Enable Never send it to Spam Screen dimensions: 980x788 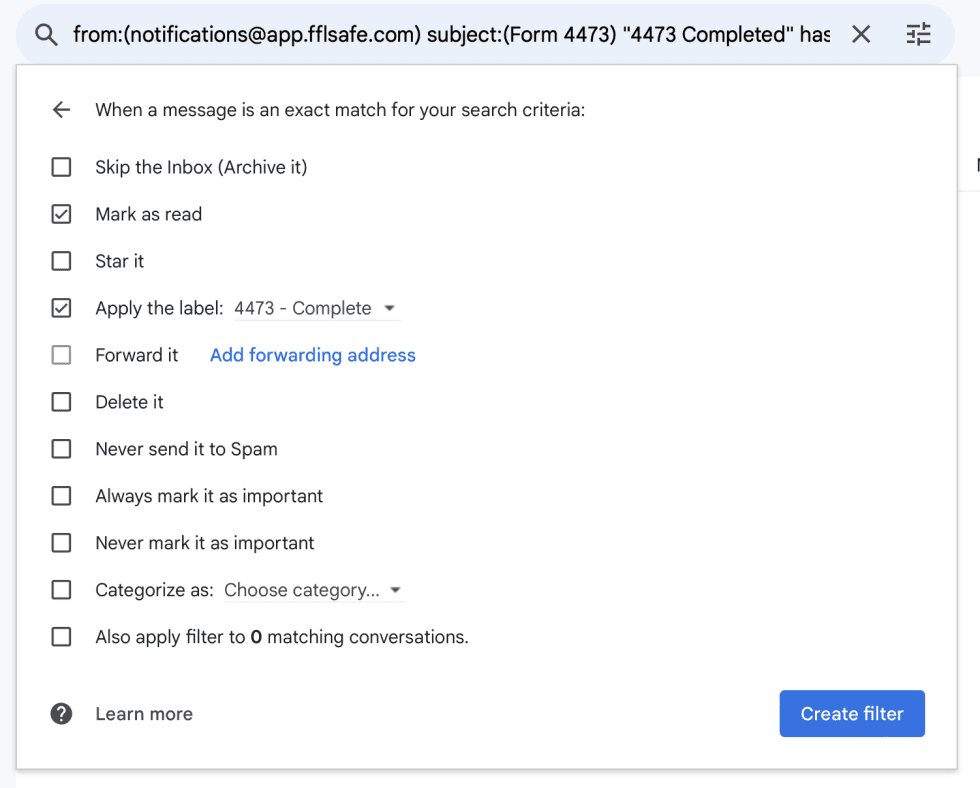(62, 449)
